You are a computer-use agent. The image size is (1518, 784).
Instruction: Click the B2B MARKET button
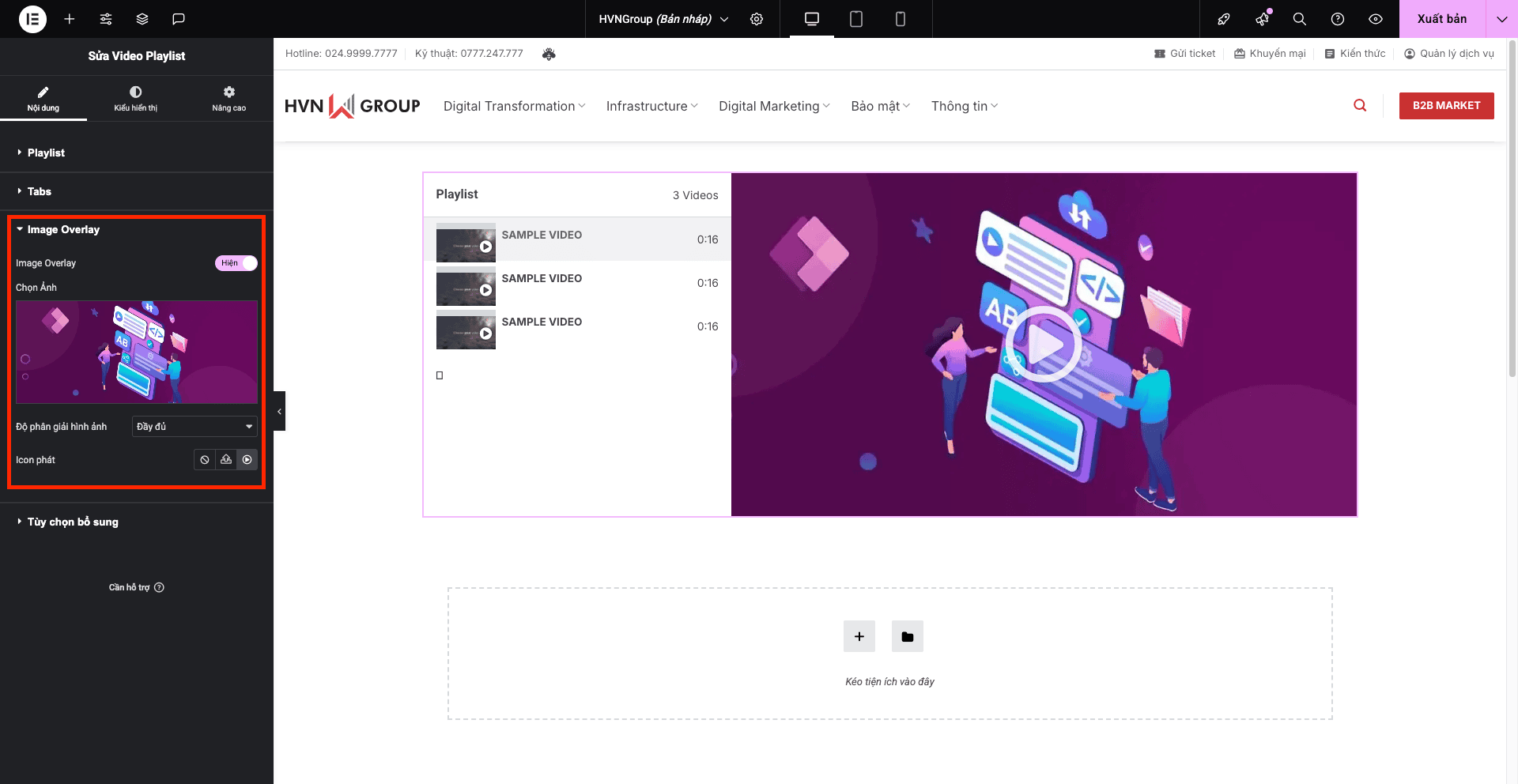[x=1446, y=106]
